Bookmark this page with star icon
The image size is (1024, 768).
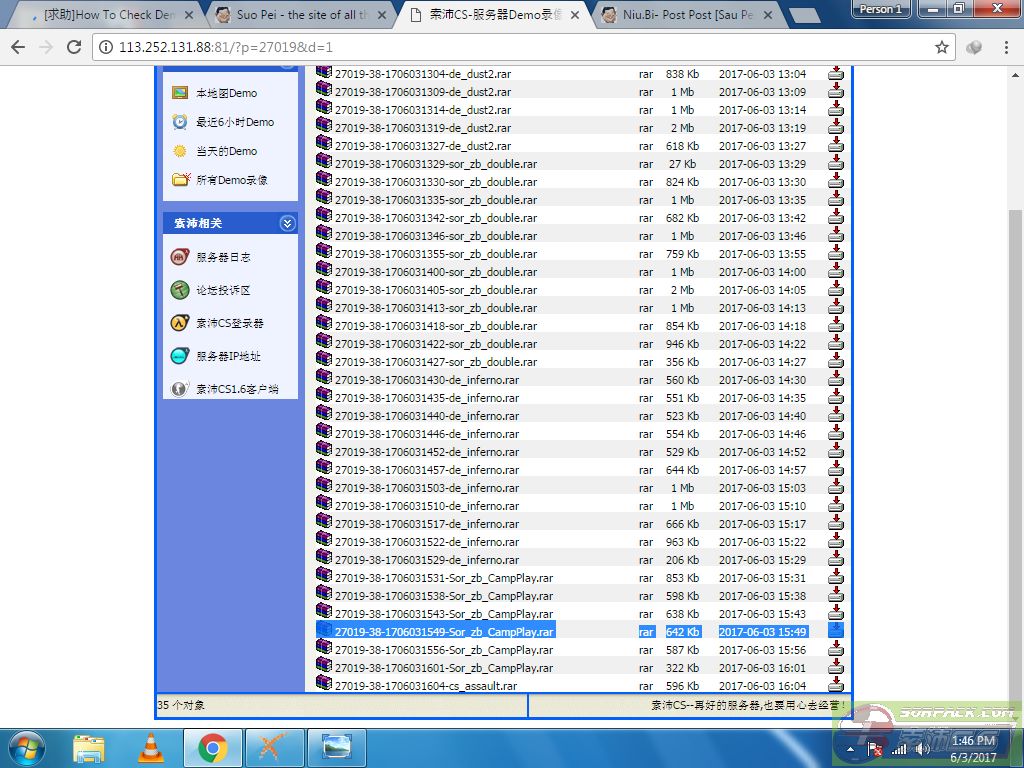tap(941, 47)
